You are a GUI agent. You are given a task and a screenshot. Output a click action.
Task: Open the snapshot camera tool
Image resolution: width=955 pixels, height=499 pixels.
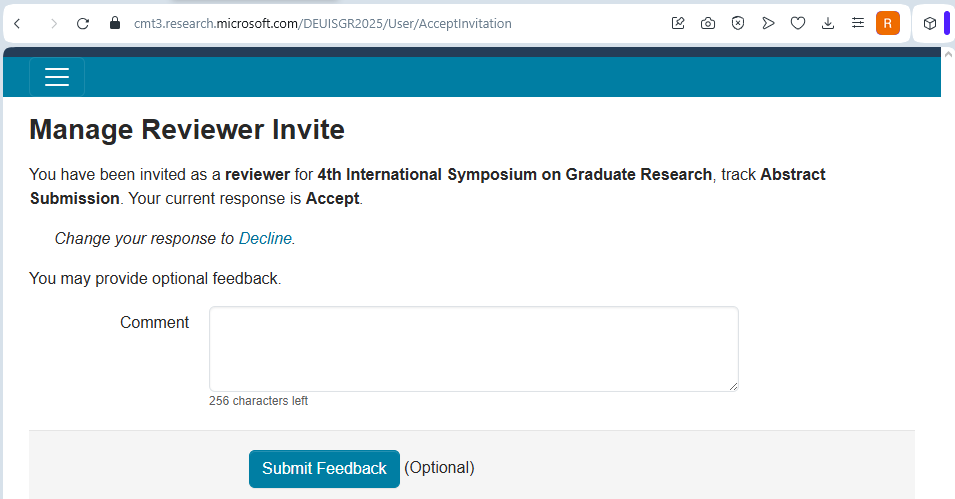coord(708,23)
